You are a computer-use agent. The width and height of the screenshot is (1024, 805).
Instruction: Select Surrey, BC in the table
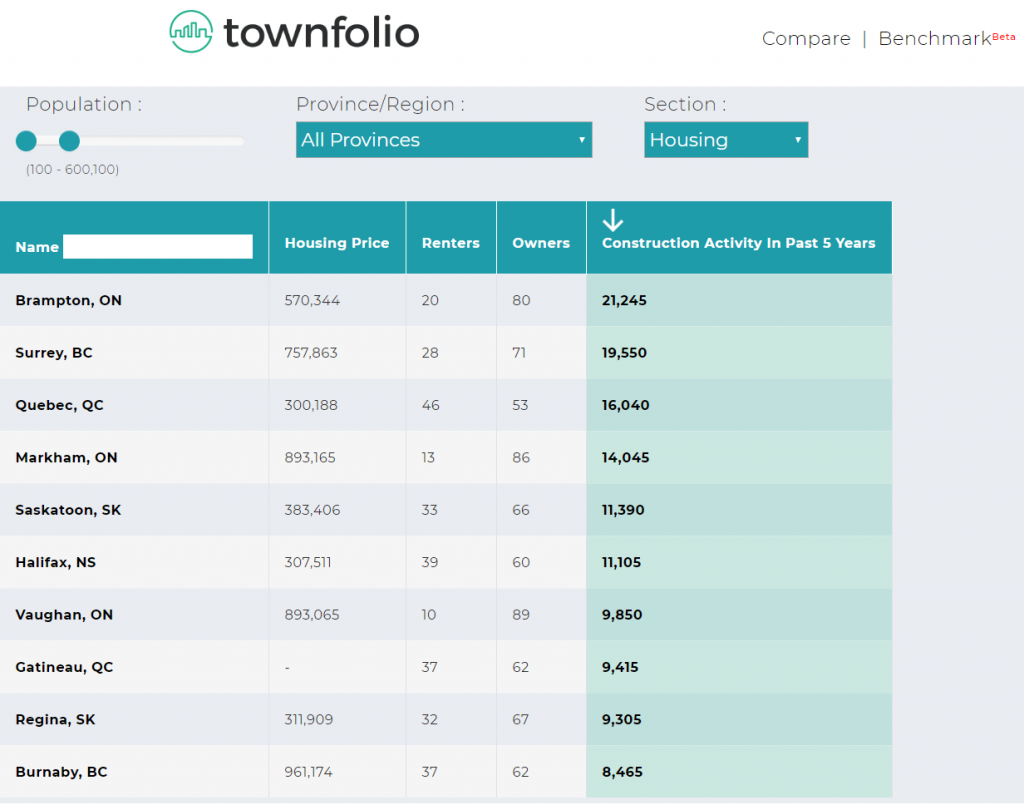click(54, 353)
